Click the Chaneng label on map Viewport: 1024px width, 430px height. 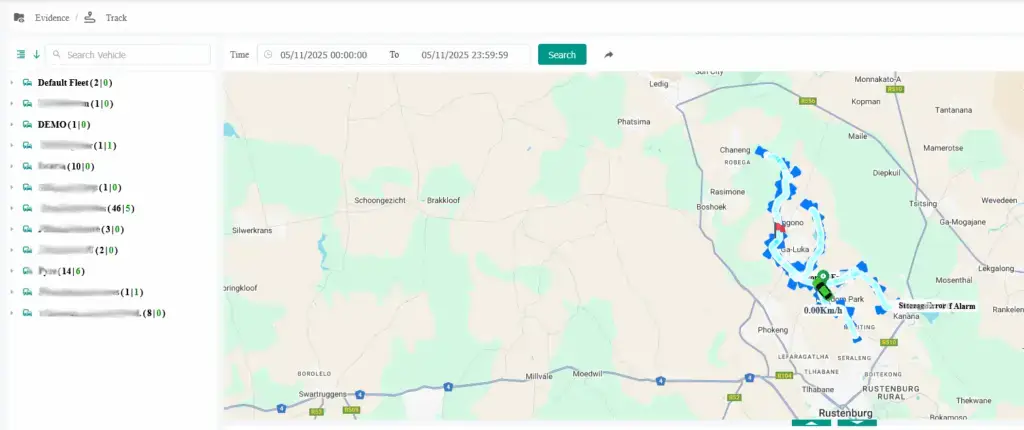[x=733, y=150]
